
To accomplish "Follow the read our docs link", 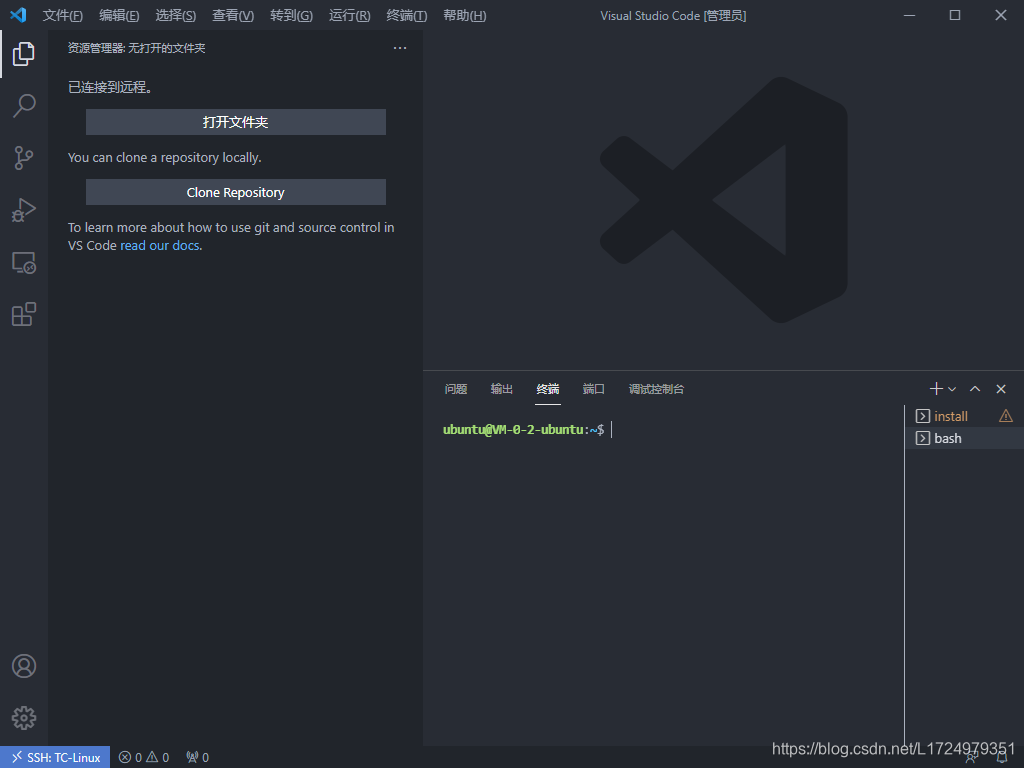I will [160, 246].
